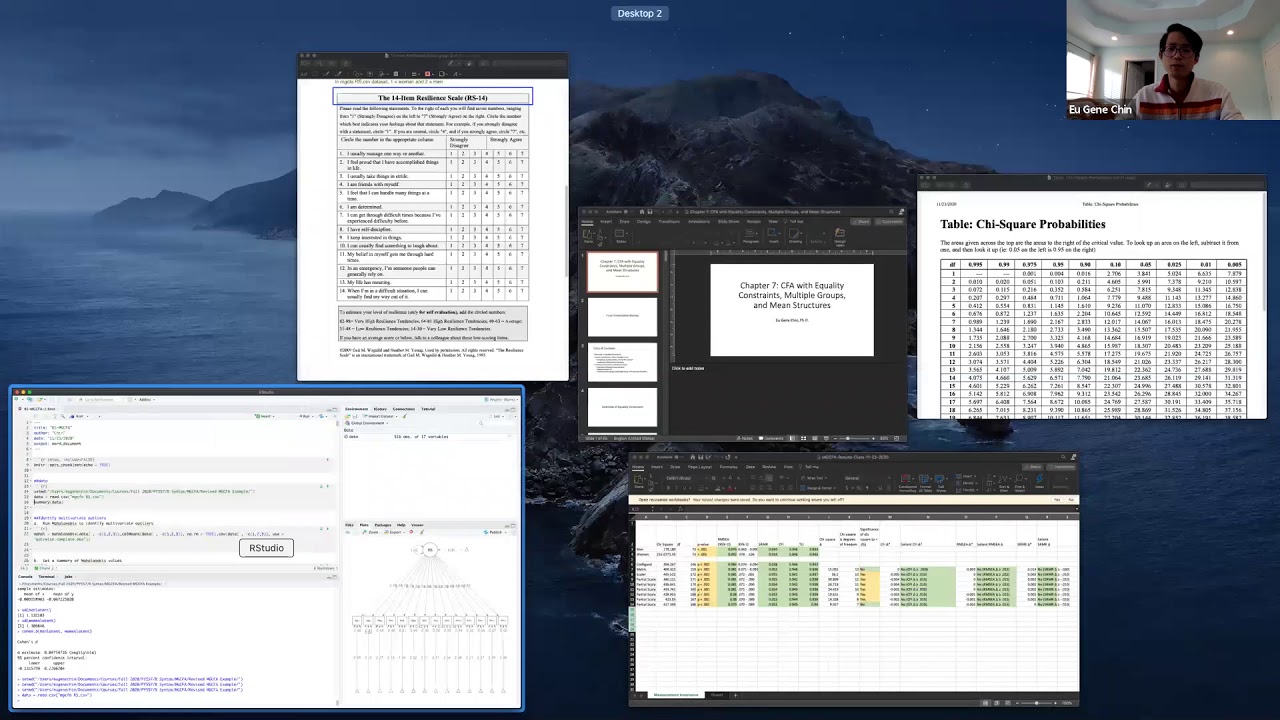Add a new sheet in Excel

coord(735,695)
